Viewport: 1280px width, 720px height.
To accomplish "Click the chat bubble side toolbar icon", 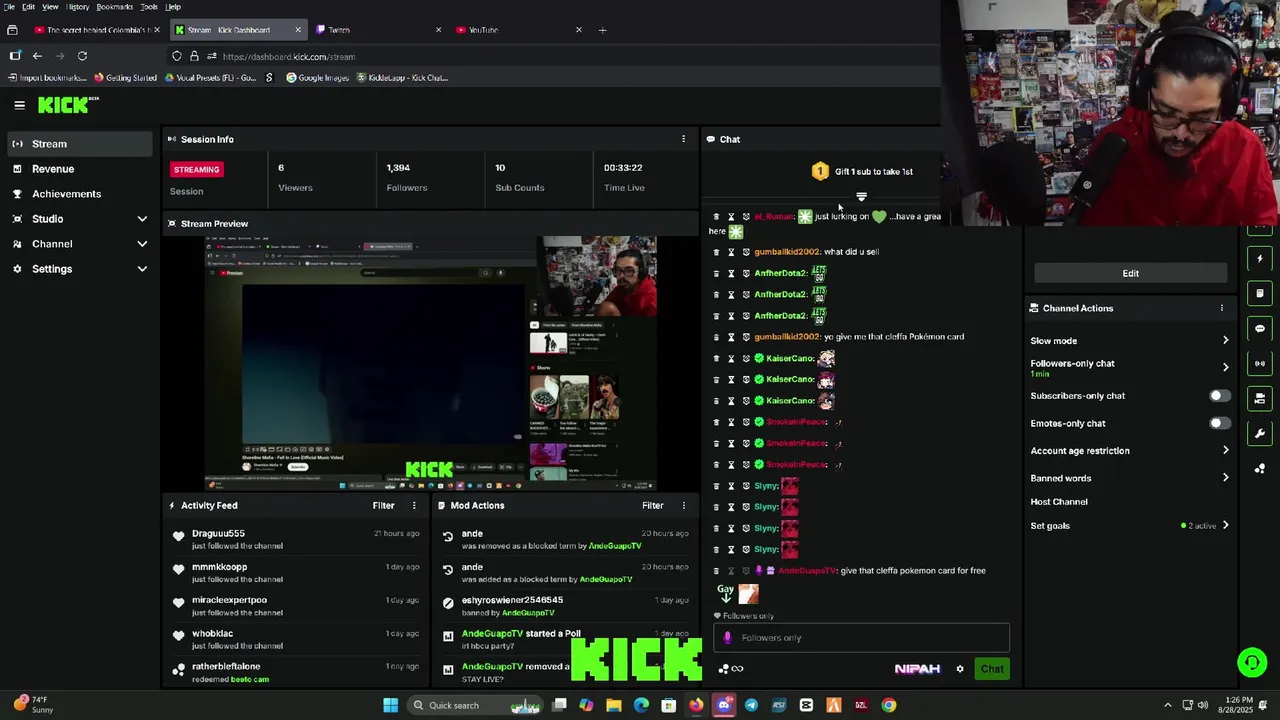I will coord(1260,328).
